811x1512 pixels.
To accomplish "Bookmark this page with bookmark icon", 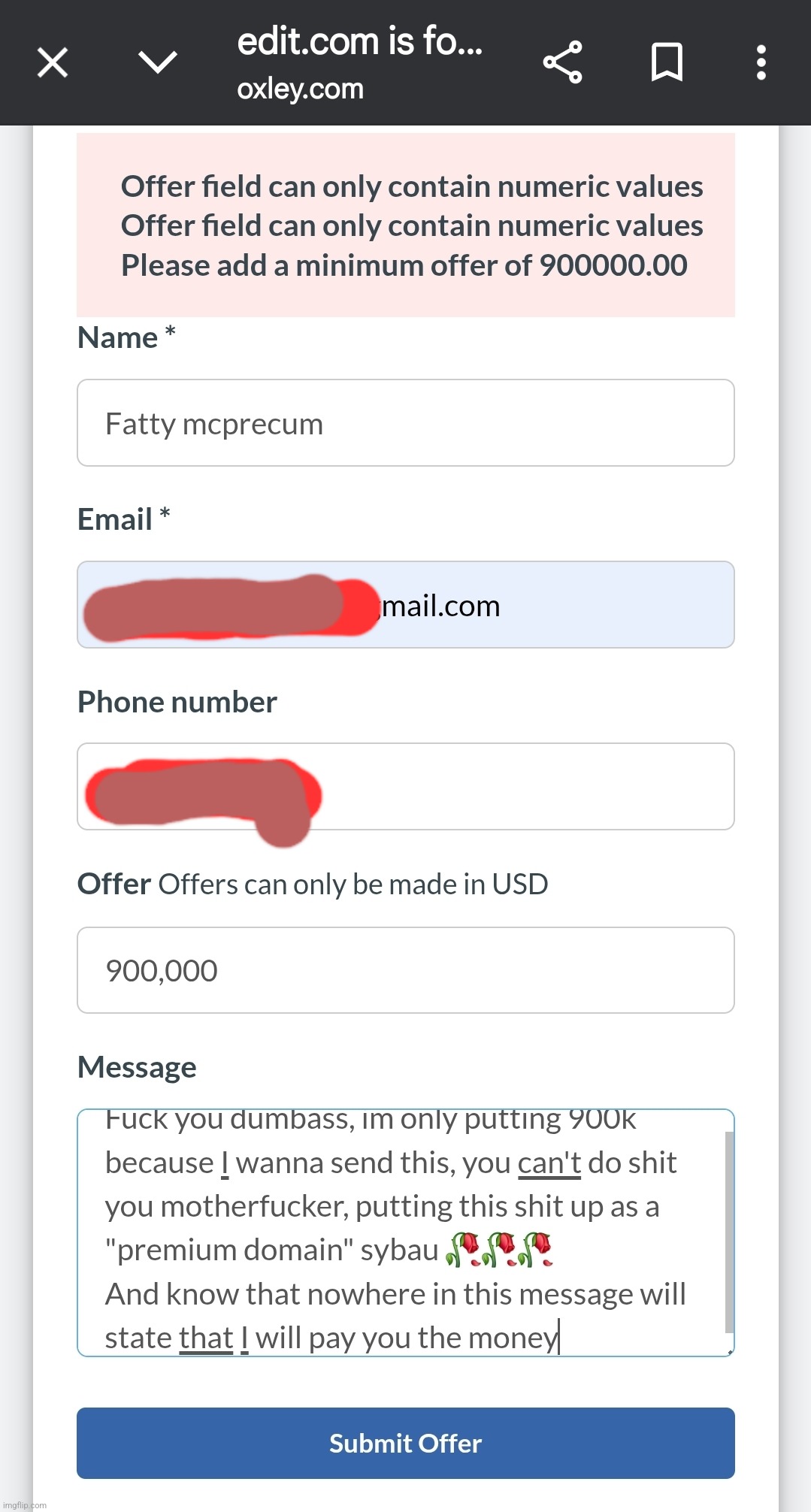I will 667,62.
